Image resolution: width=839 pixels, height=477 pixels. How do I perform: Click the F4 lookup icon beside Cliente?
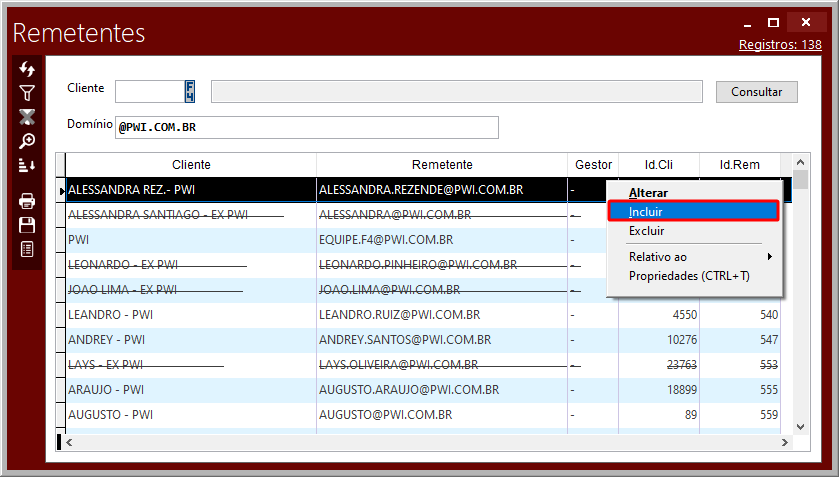(190, 92)
